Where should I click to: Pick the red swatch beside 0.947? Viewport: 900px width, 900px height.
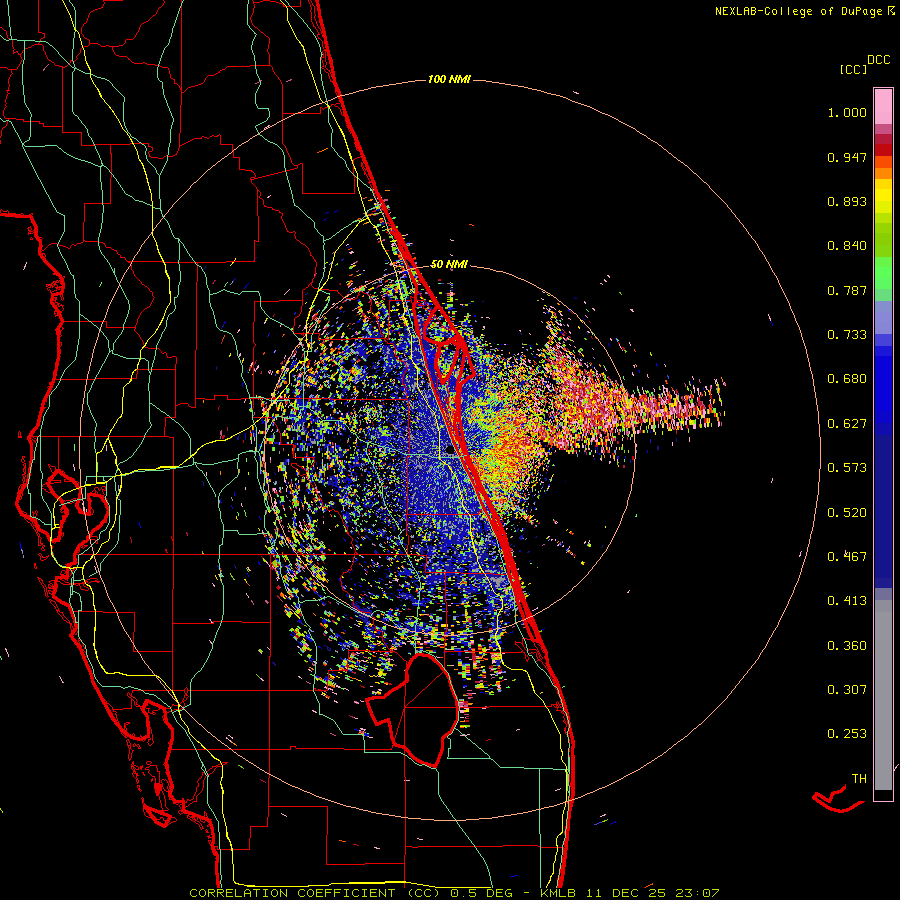tap(883, 150)
